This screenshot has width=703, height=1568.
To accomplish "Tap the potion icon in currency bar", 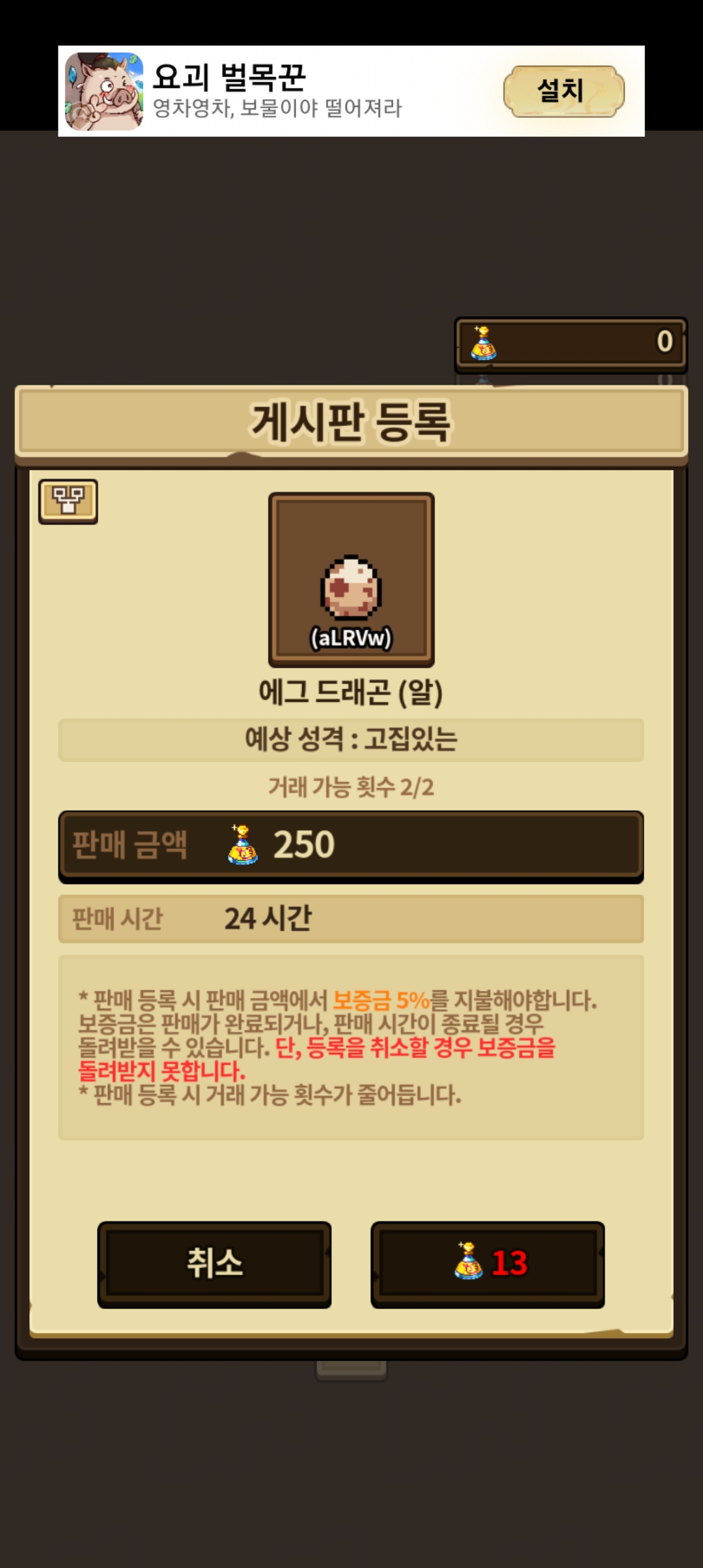I will pyautogui.click(x=483, y=343).
